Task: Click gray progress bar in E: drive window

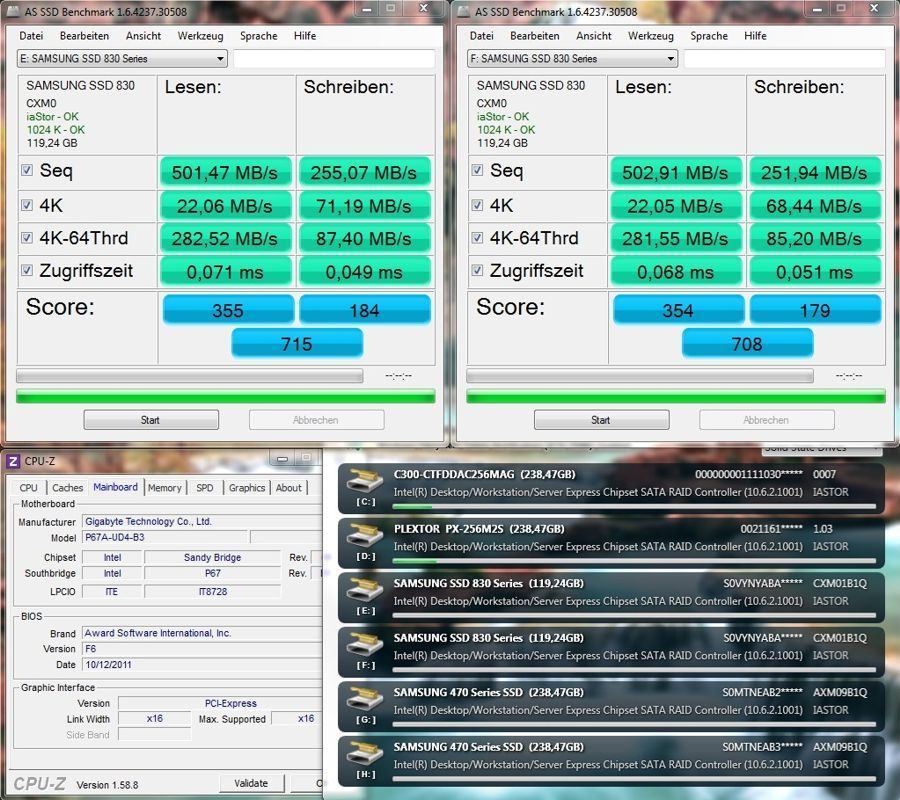Action: coord(189,376)
